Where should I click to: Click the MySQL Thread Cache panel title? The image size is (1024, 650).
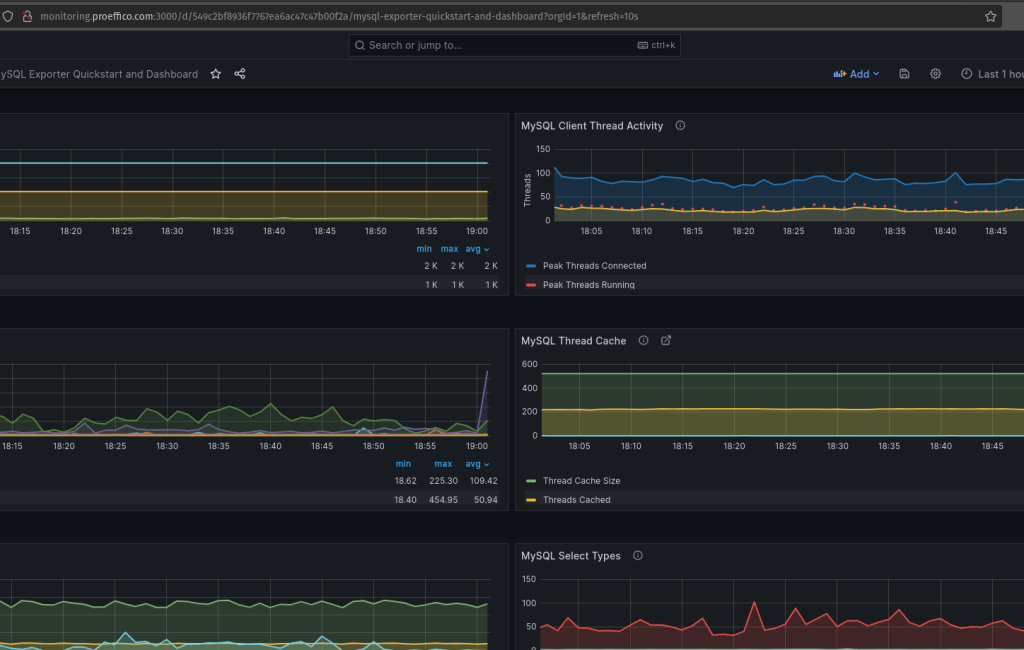573,341
